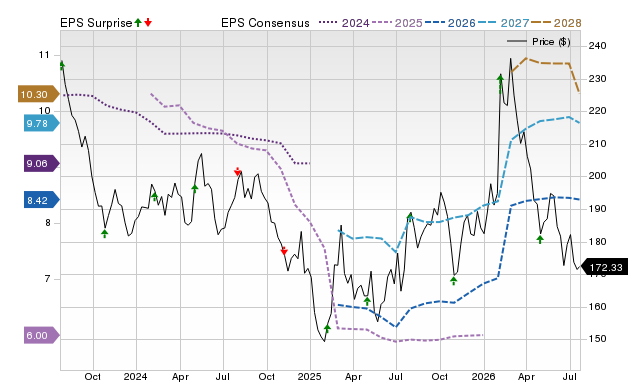
Task: Click the 2024 label on the time axis
Action: click(135, 376)
